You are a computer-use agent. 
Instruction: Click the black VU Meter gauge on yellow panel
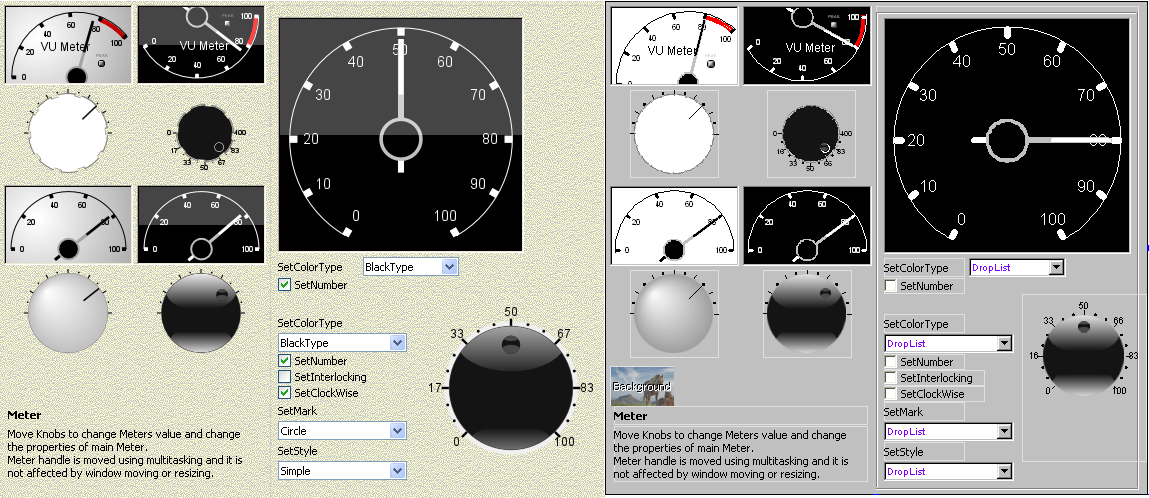tap(202, 45)
